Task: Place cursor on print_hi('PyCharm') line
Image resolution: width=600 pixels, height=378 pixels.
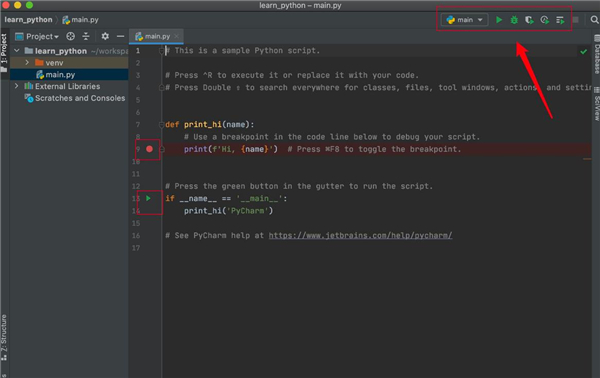Action: (228, 211)
